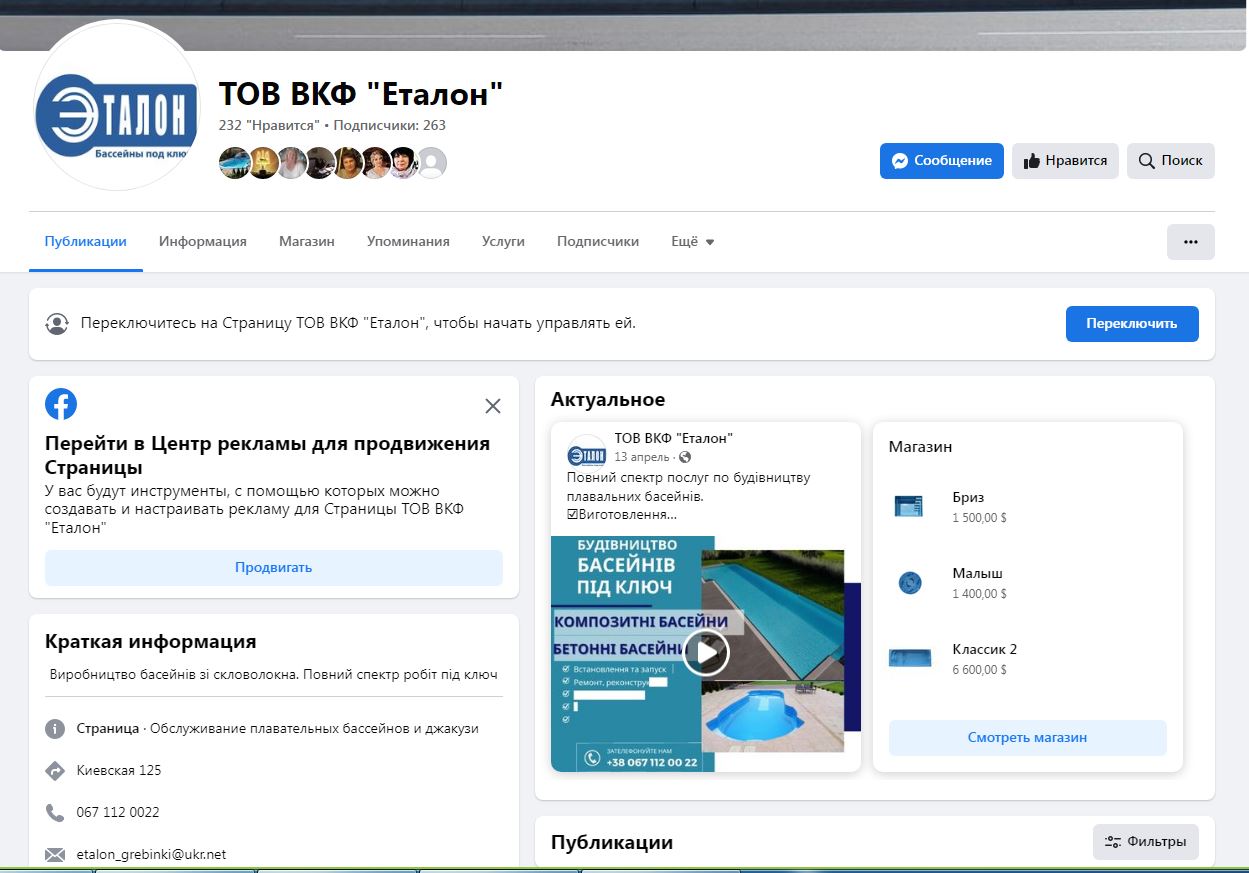This screenshot has height=873, width=1249.
Task: Open the Упоминания tab
Action: click(408, 241)
